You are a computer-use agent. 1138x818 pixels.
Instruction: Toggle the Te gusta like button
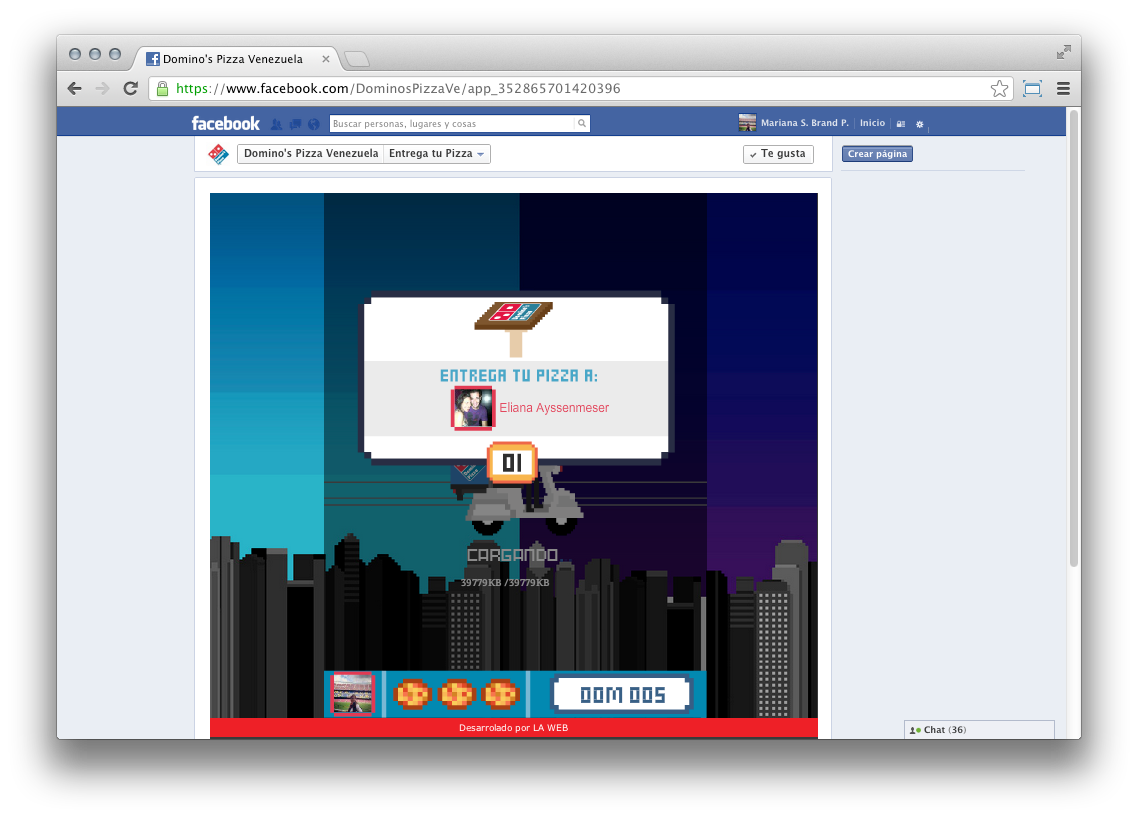(x=778, y=154)
